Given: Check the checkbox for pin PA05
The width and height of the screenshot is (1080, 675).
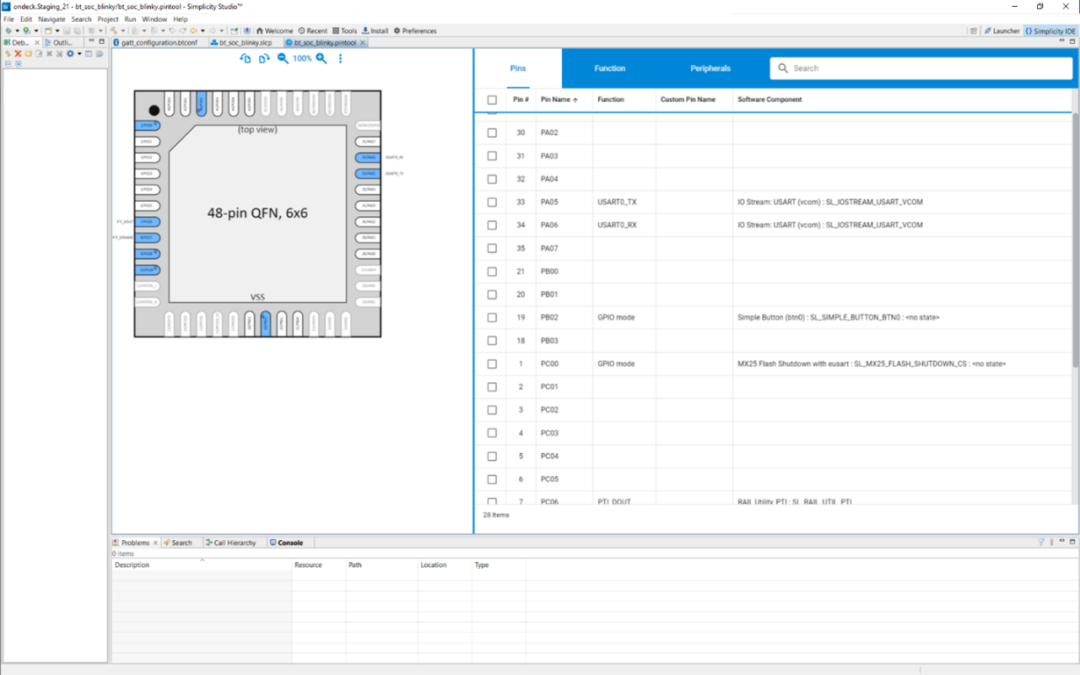Looking at the screenshot, I should [491, 201].
